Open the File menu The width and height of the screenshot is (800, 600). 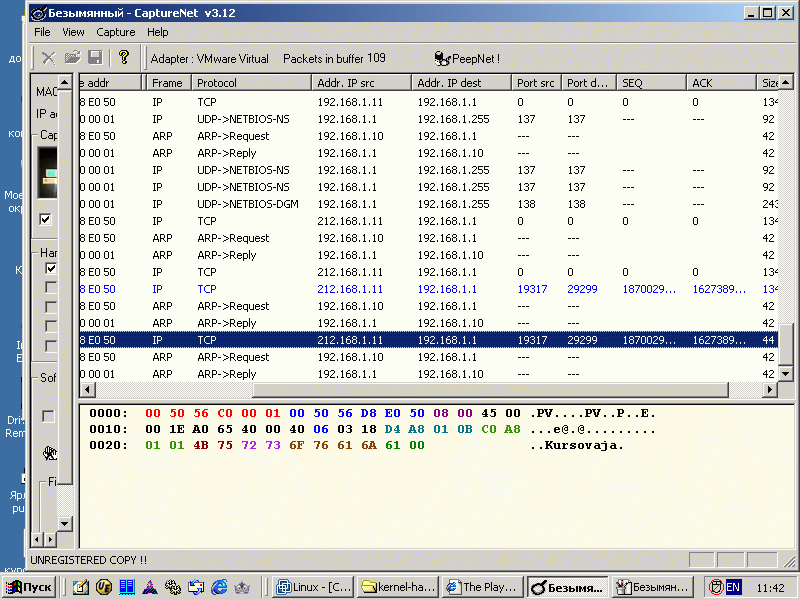42,32
